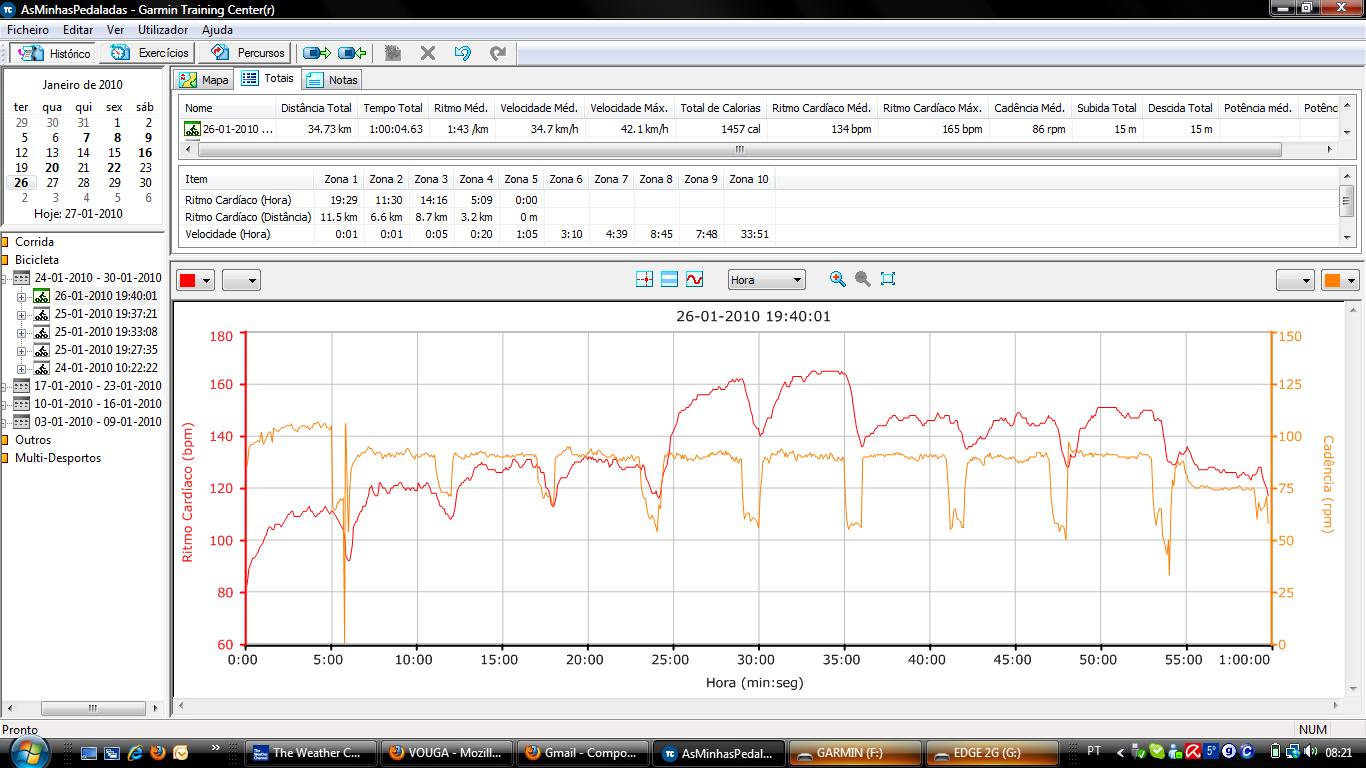Switch to The Weather C... taskbar window
This screenshot has width=1366, height=768.
point(311,753)
